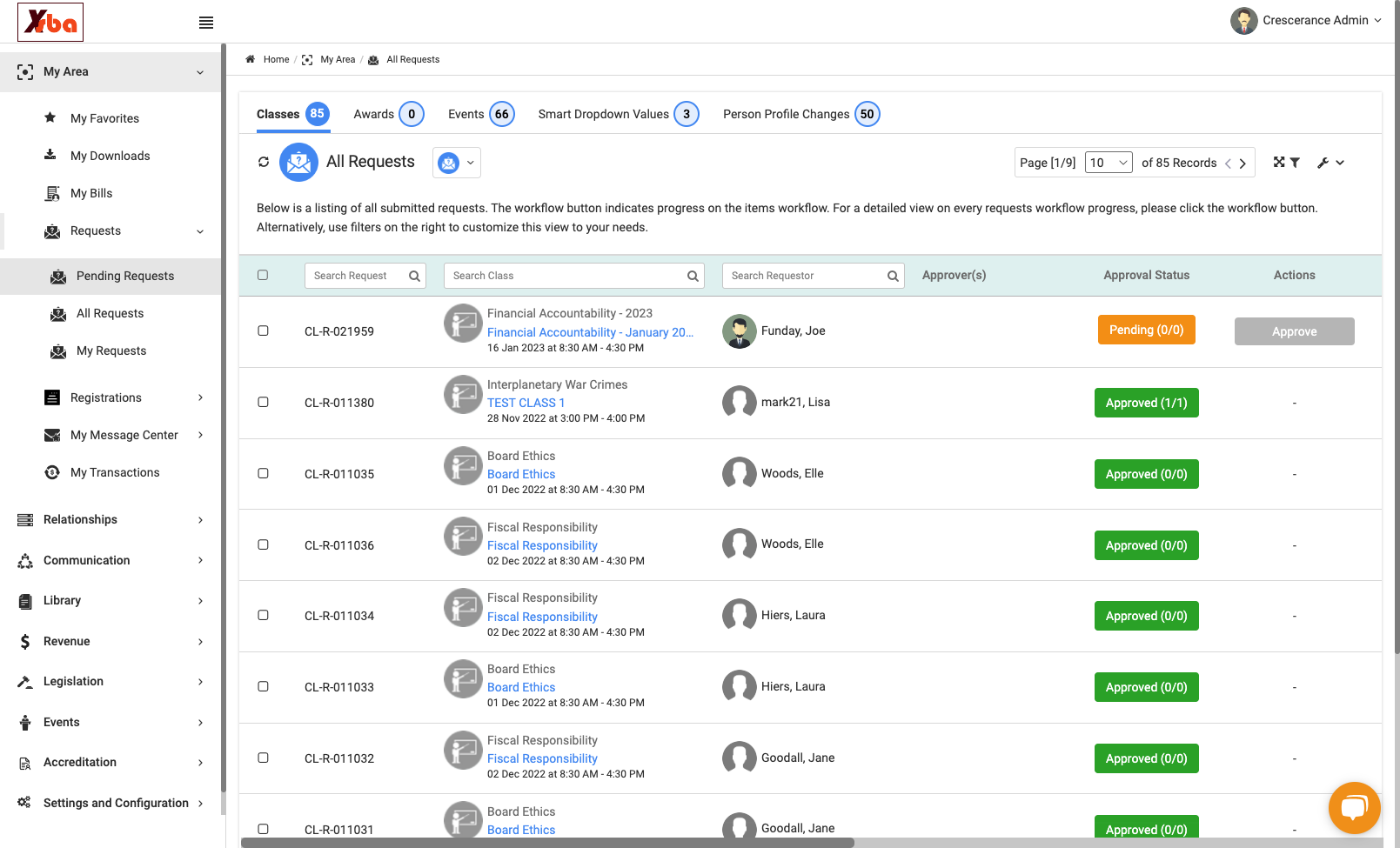Click the Search Requestor magnifier icon
The image size is (1400, 848).
point(893,276)
